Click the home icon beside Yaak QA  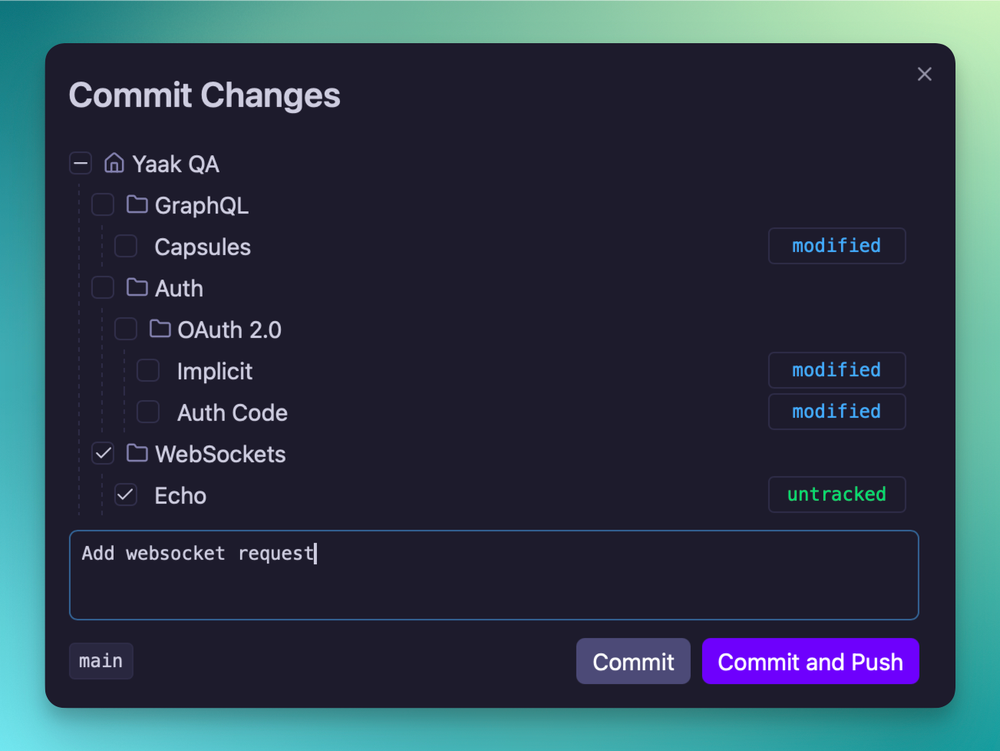pos(114,163)
